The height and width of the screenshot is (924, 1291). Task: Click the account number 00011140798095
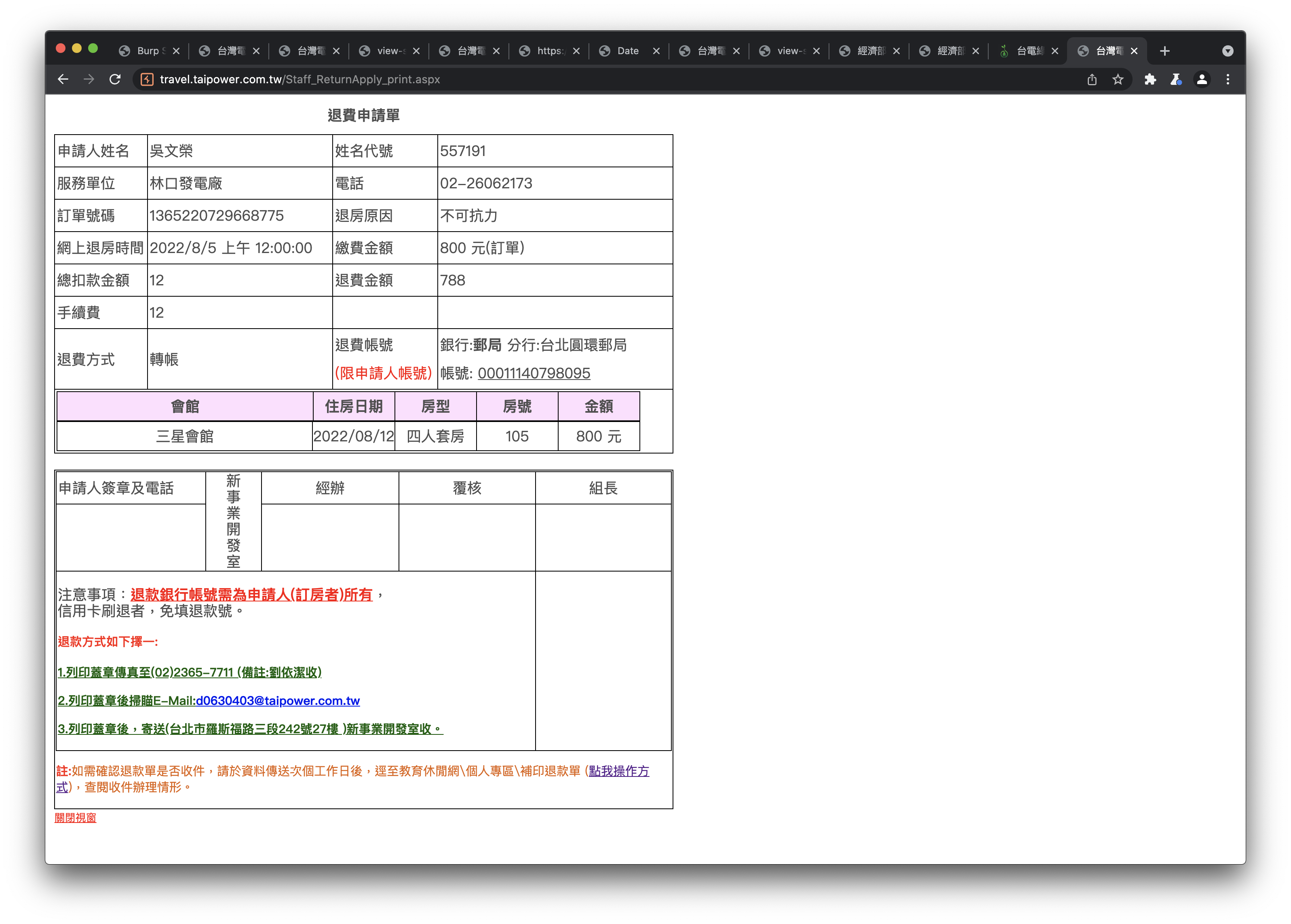coord(534,373)
